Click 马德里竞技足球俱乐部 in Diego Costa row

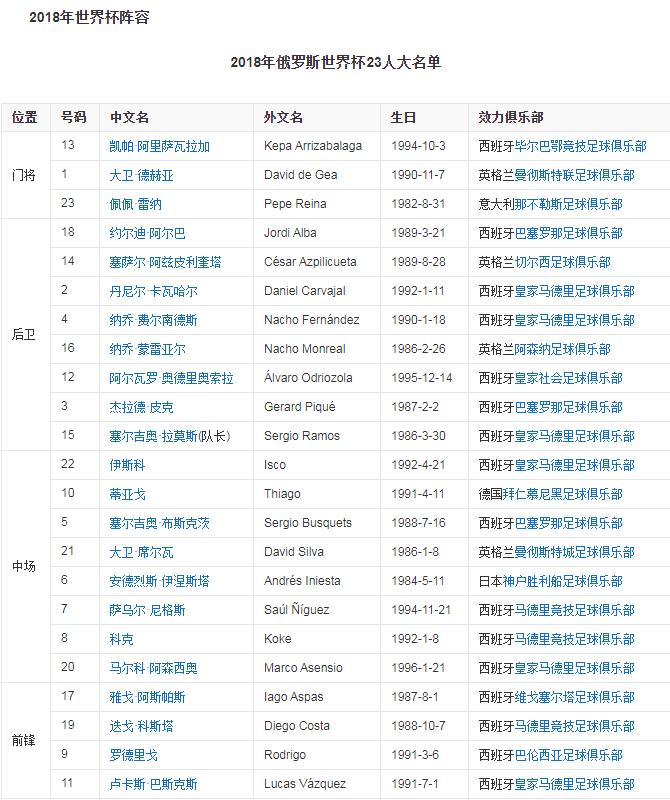pyautogui.click(x=575, y=727)
